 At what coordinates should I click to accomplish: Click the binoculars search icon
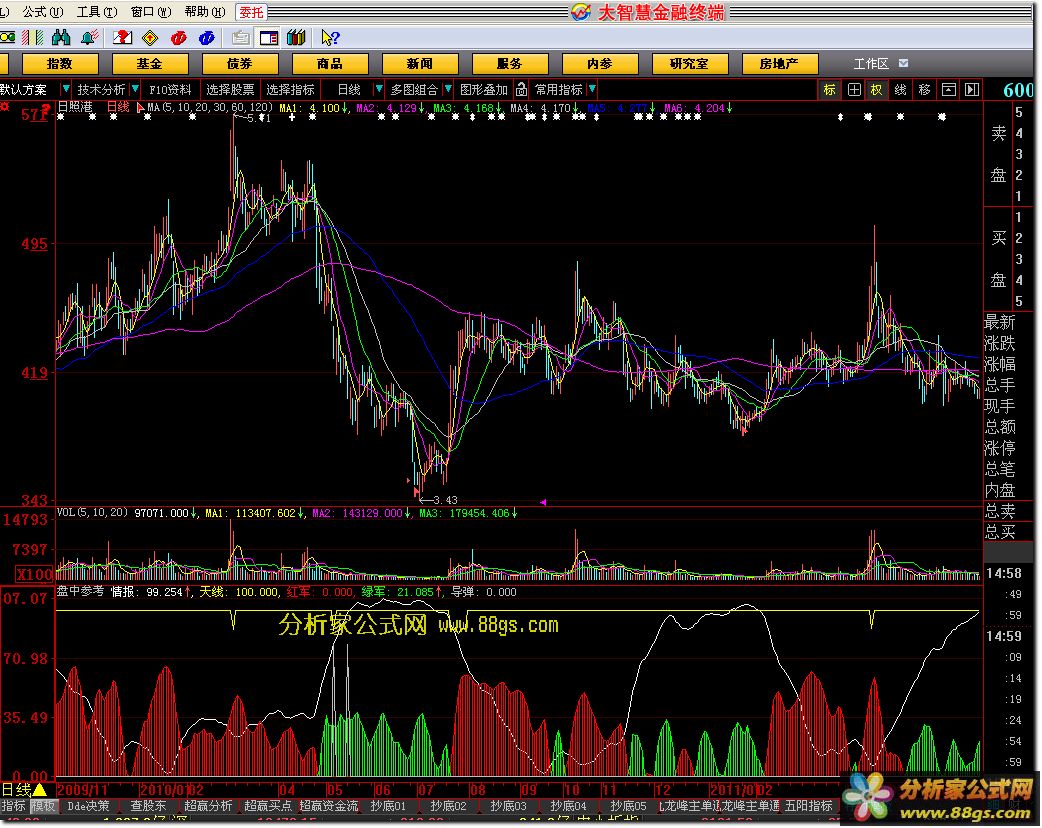coord(60,37)
